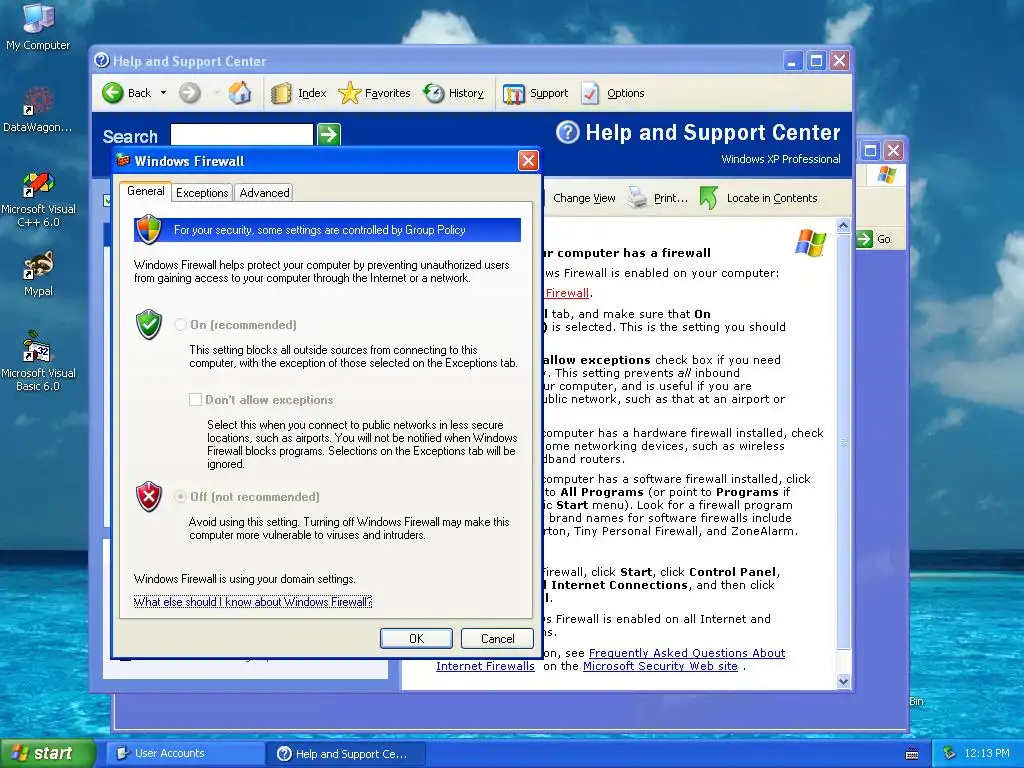Click Locate in Contents arrow icon

tap(709, 197)
